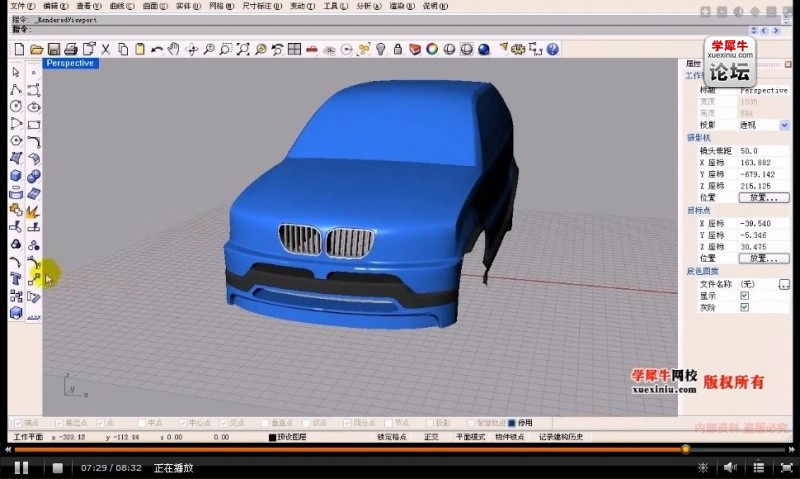This screenshot has width=800, height=479.
Task: Pause the video playback
Action: [x=21, y=468]
